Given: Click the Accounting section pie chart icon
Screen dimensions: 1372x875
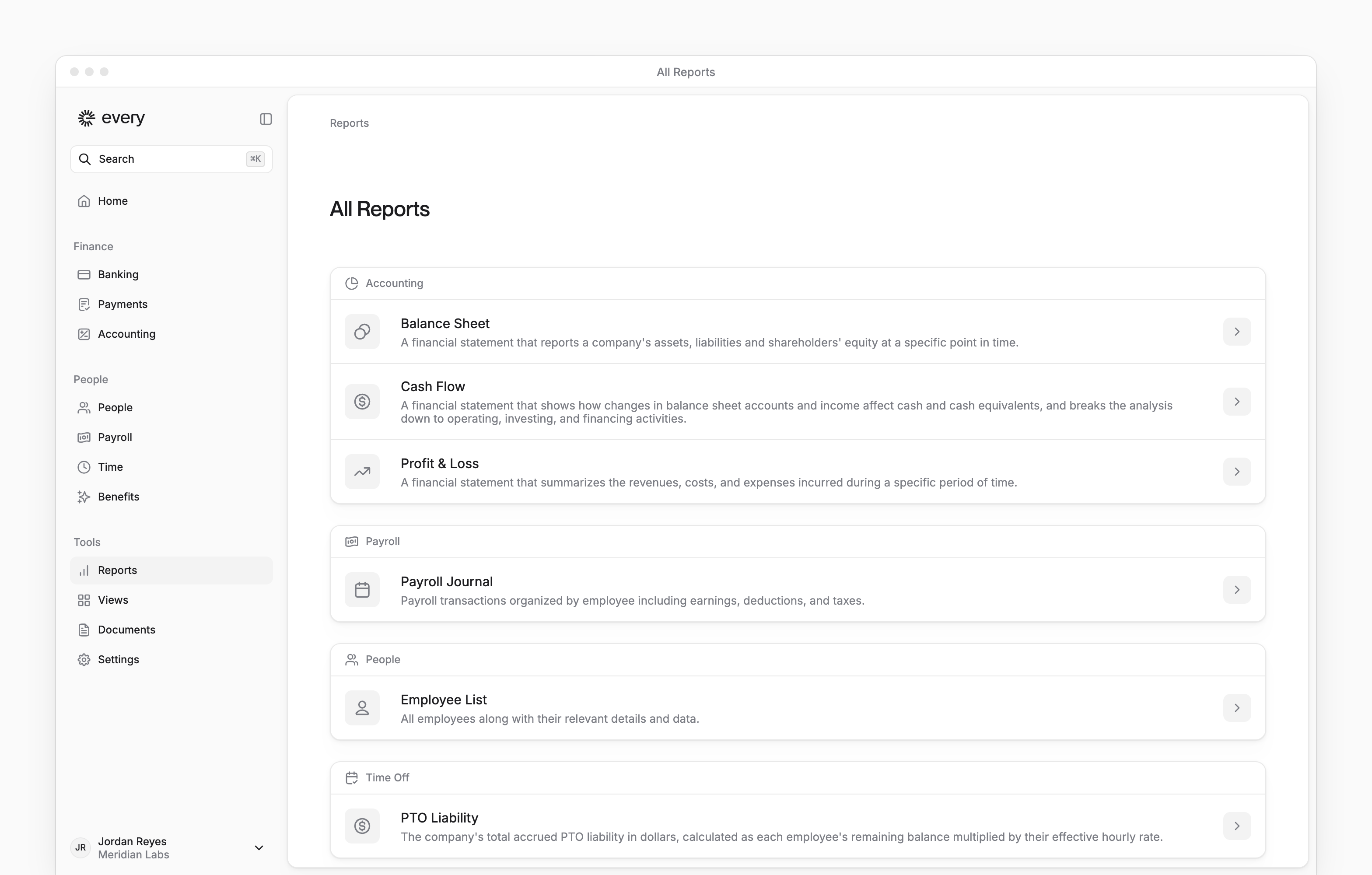Looking at the screenshot, I should [352, 283].
